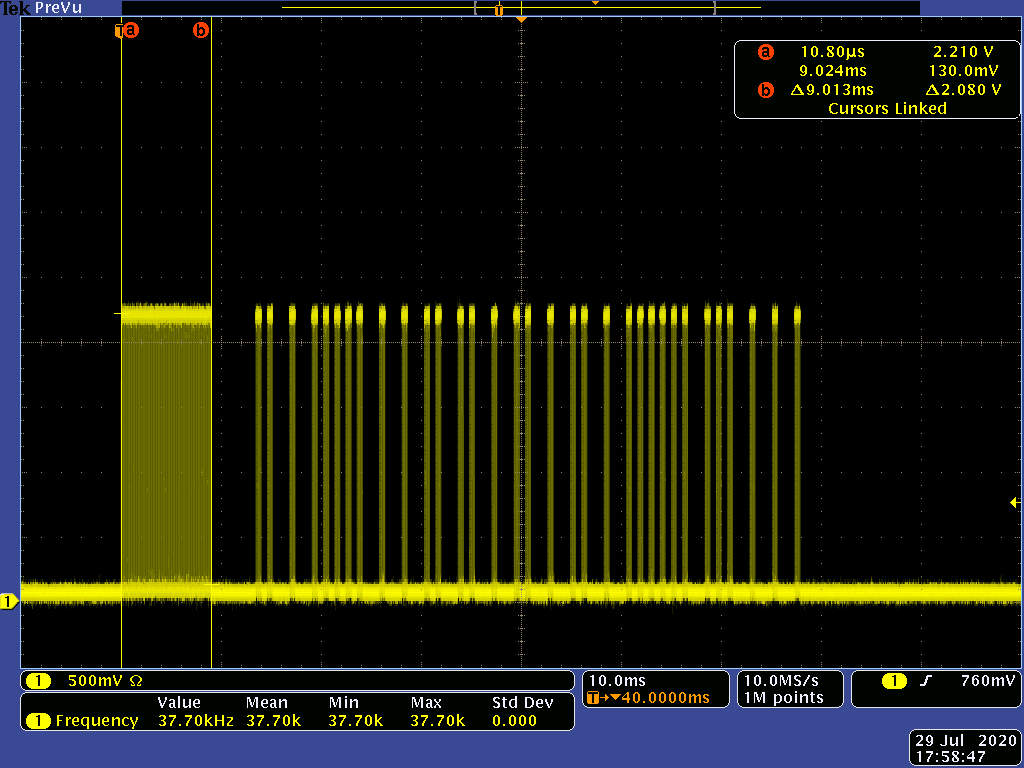Image resolution: width=1024 pixels, height=768 pixels.
Task: Click the PreVu acquisition status label
Action: [59, 8]
